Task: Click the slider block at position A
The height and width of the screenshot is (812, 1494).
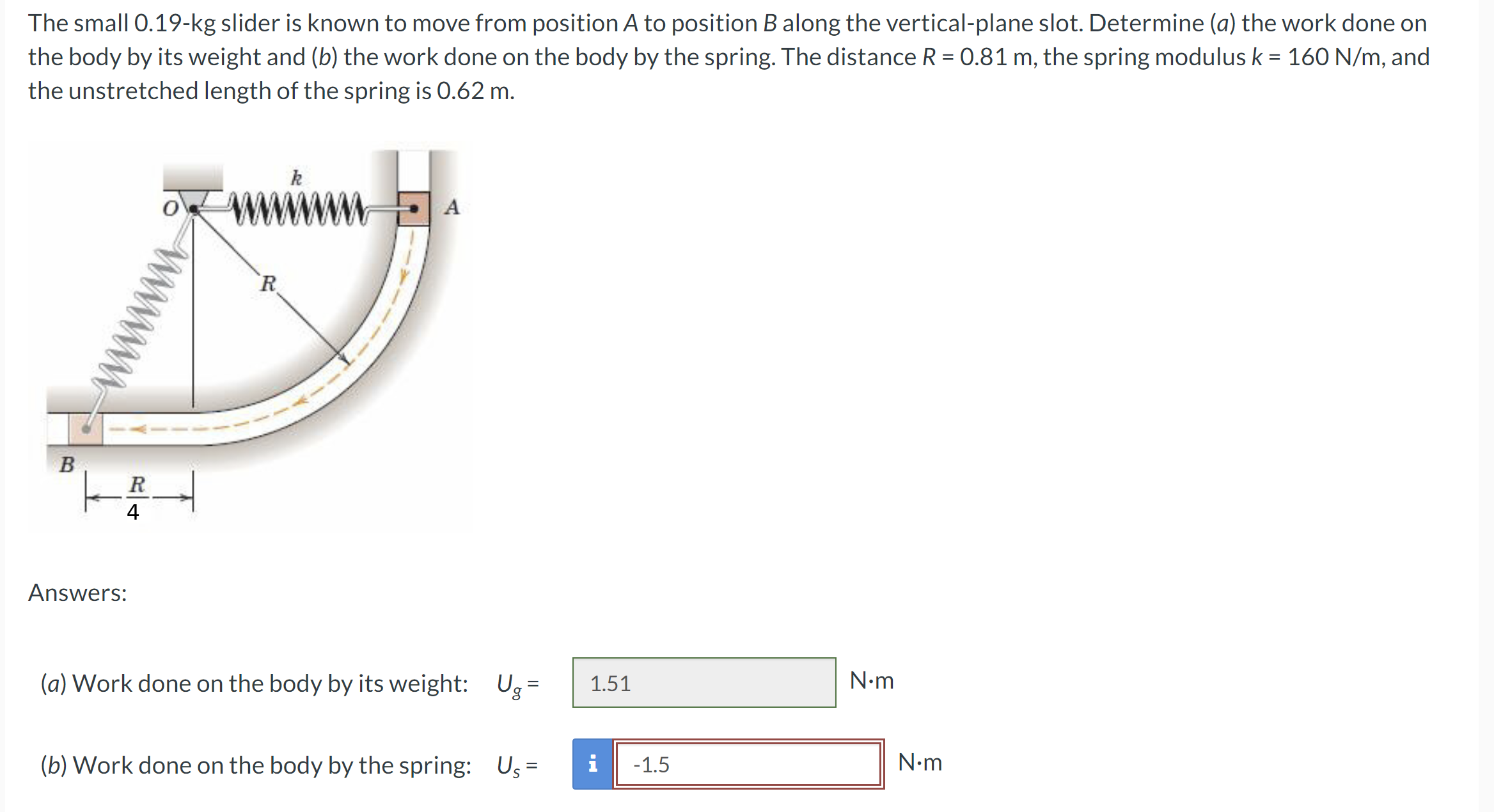Action: [x=414, y=209]
